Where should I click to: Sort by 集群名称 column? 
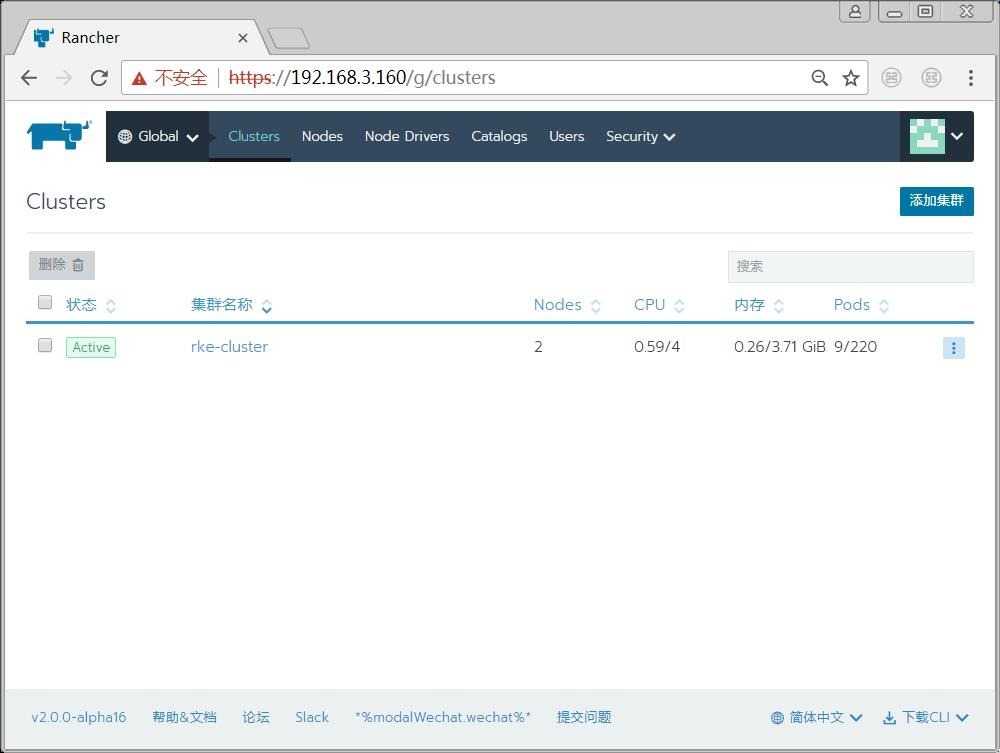pyautogui.click(x=232, y=305)
